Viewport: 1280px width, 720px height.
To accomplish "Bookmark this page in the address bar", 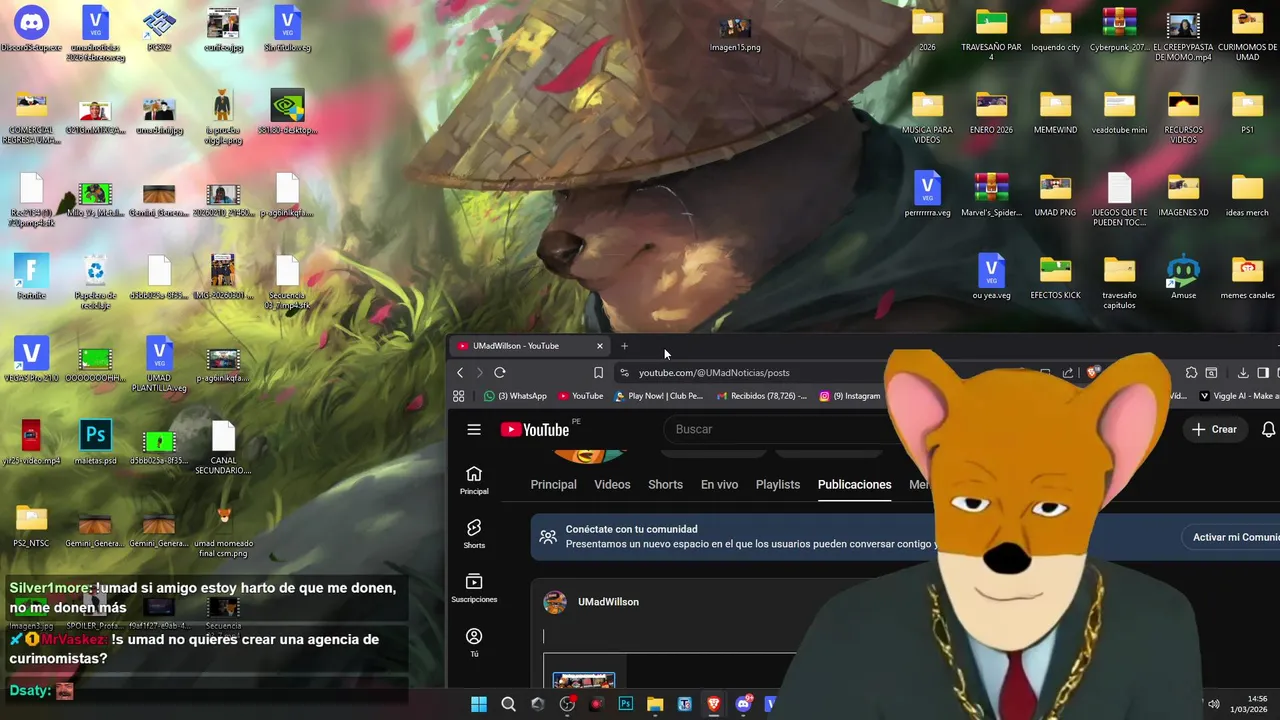I will (598, 373).
